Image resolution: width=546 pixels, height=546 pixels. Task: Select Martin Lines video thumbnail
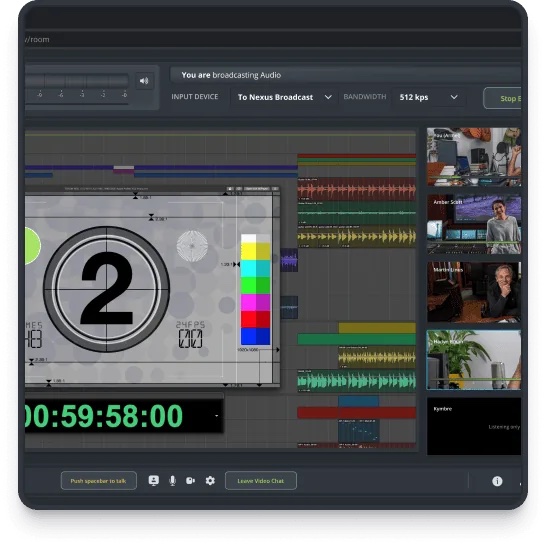474,292
